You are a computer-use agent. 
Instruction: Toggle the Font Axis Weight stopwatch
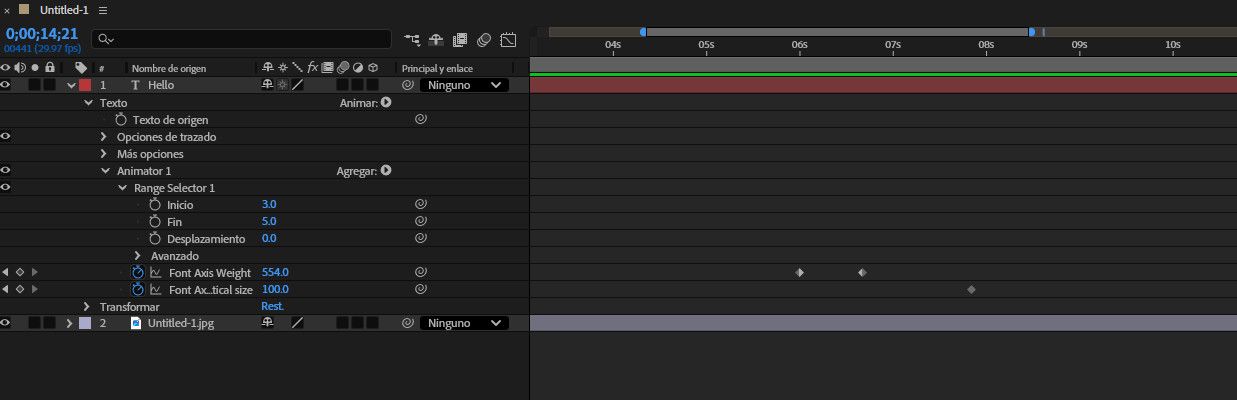point(138,273)
